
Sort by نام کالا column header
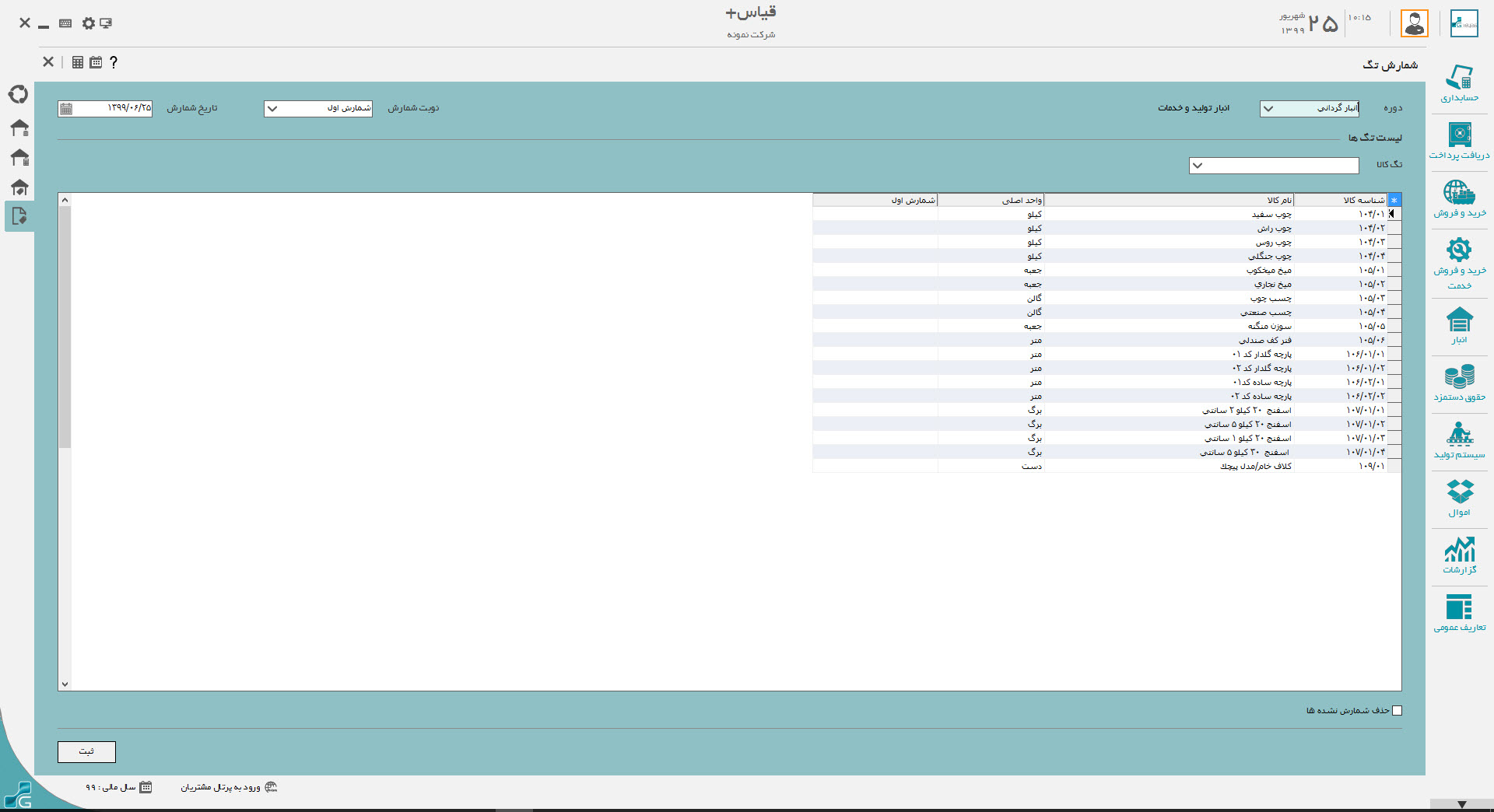(x=1169, y=200)
